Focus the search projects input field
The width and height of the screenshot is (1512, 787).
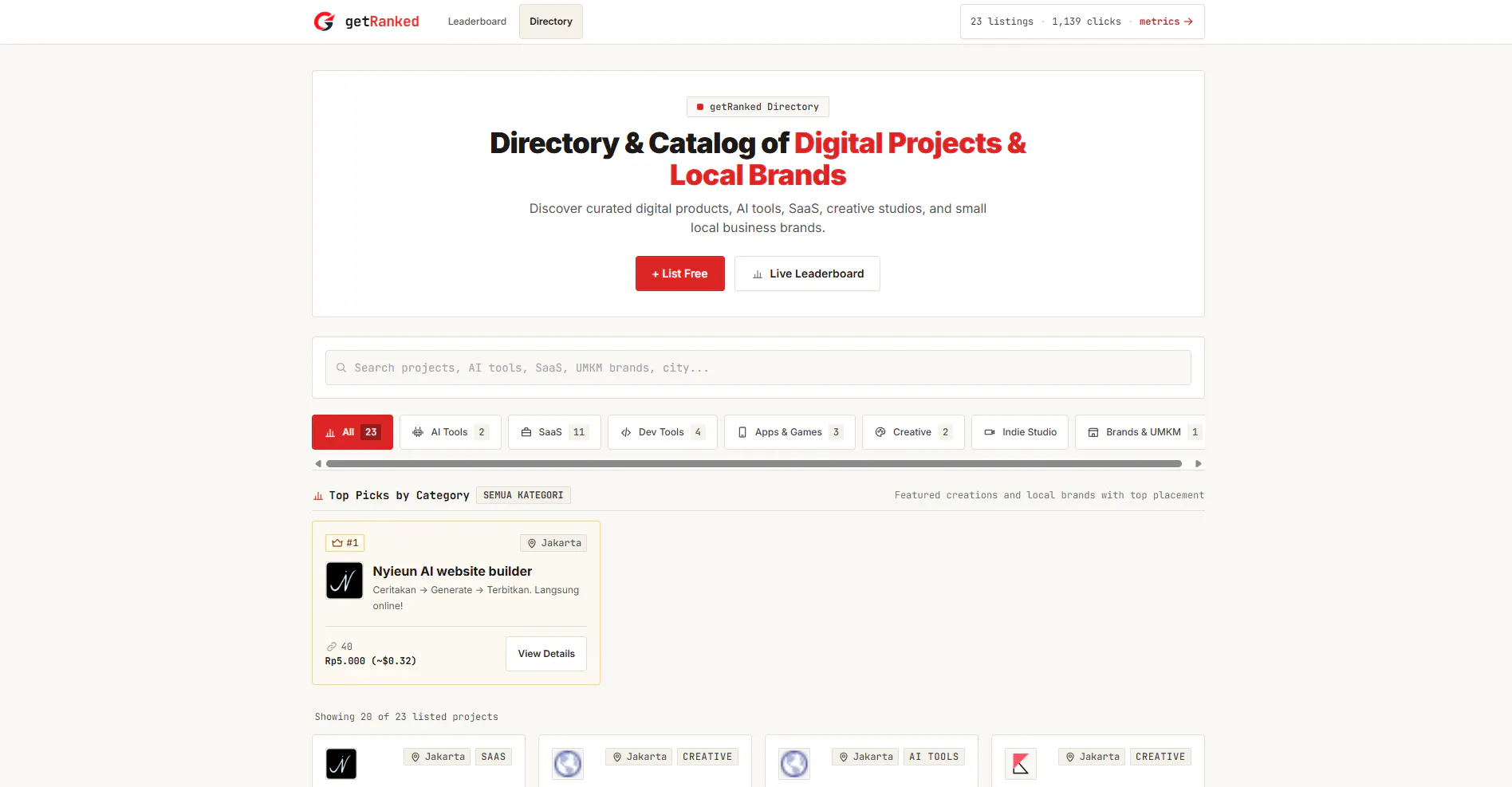(758, 368)
